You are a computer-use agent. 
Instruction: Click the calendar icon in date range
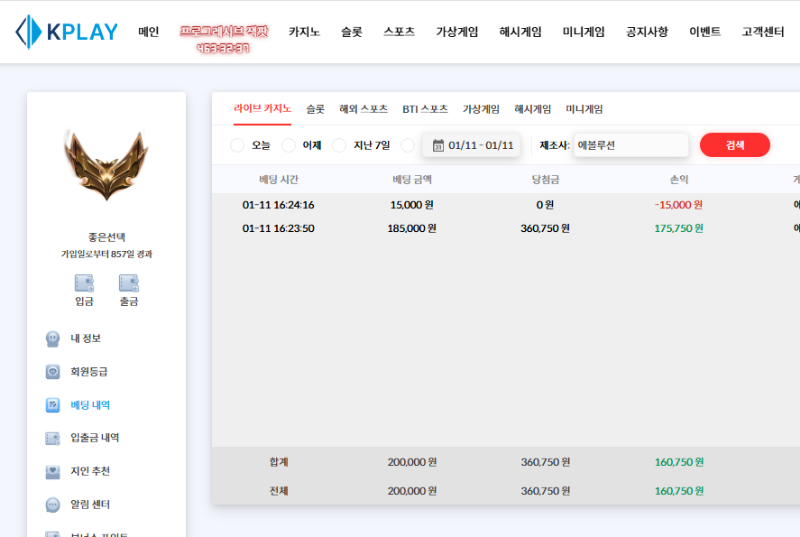(x=437, y=146)
